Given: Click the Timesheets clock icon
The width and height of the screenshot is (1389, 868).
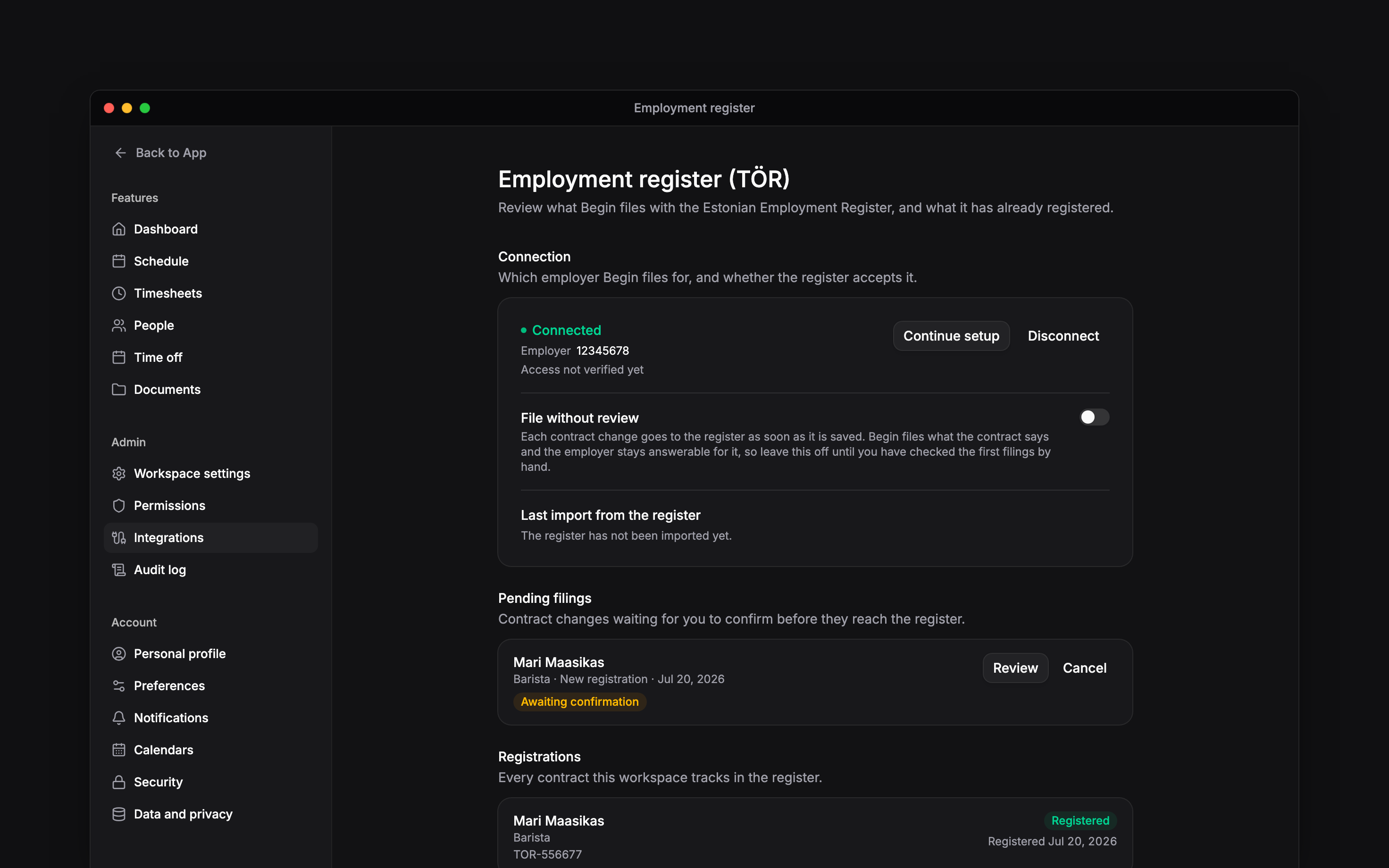Looking at the screenshot, I should 119,293.
